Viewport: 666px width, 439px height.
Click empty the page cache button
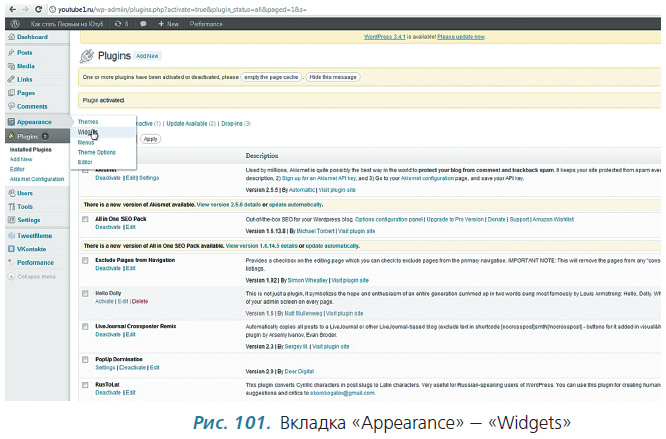click(x=271, y=77)
